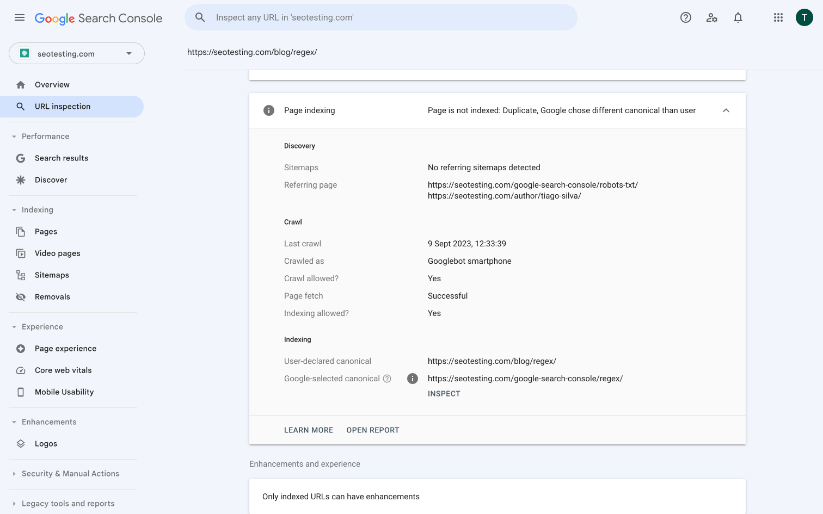Viewport: 823px width, 514px height.
Task: Open the Help question mark icon
Action: [x=685, y=18]
